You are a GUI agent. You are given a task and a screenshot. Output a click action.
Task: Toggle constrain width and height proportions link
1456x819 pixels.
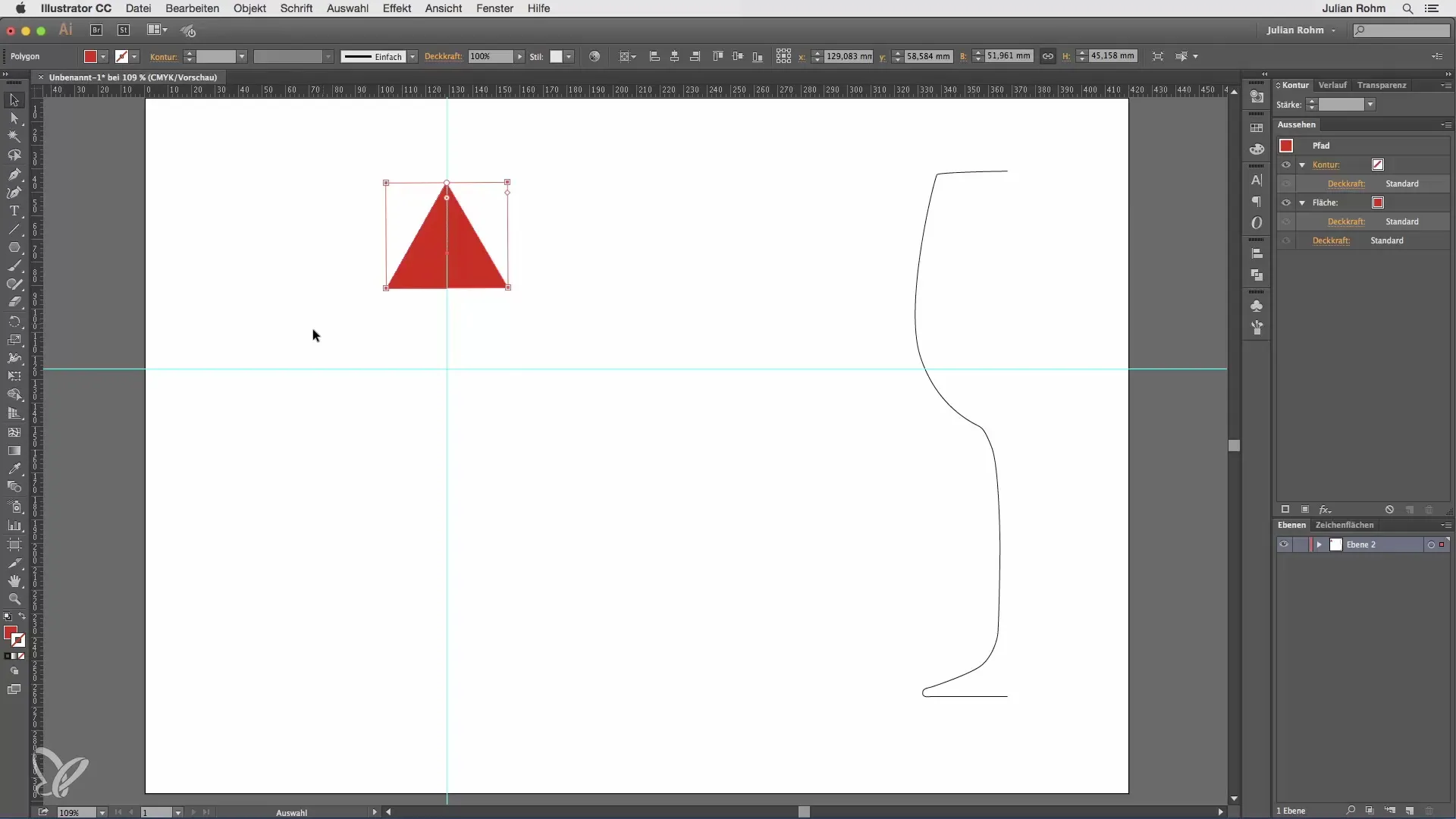(1047, 56)
